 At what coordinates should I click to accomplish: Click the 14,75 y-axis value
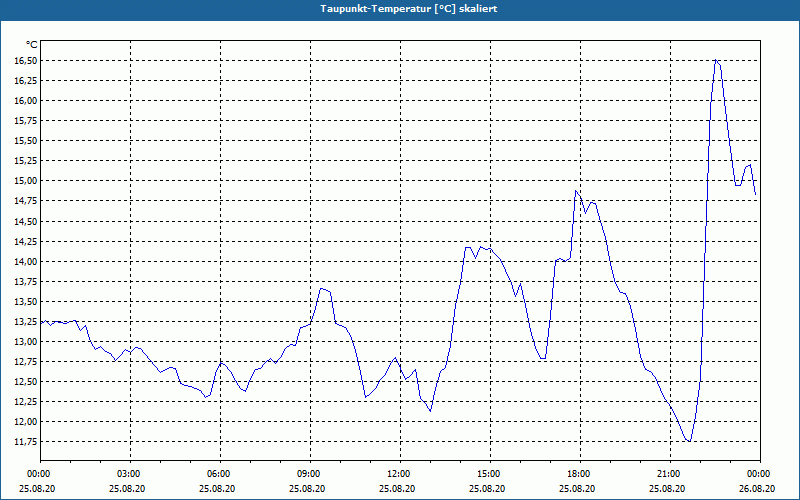click(25, 201)
